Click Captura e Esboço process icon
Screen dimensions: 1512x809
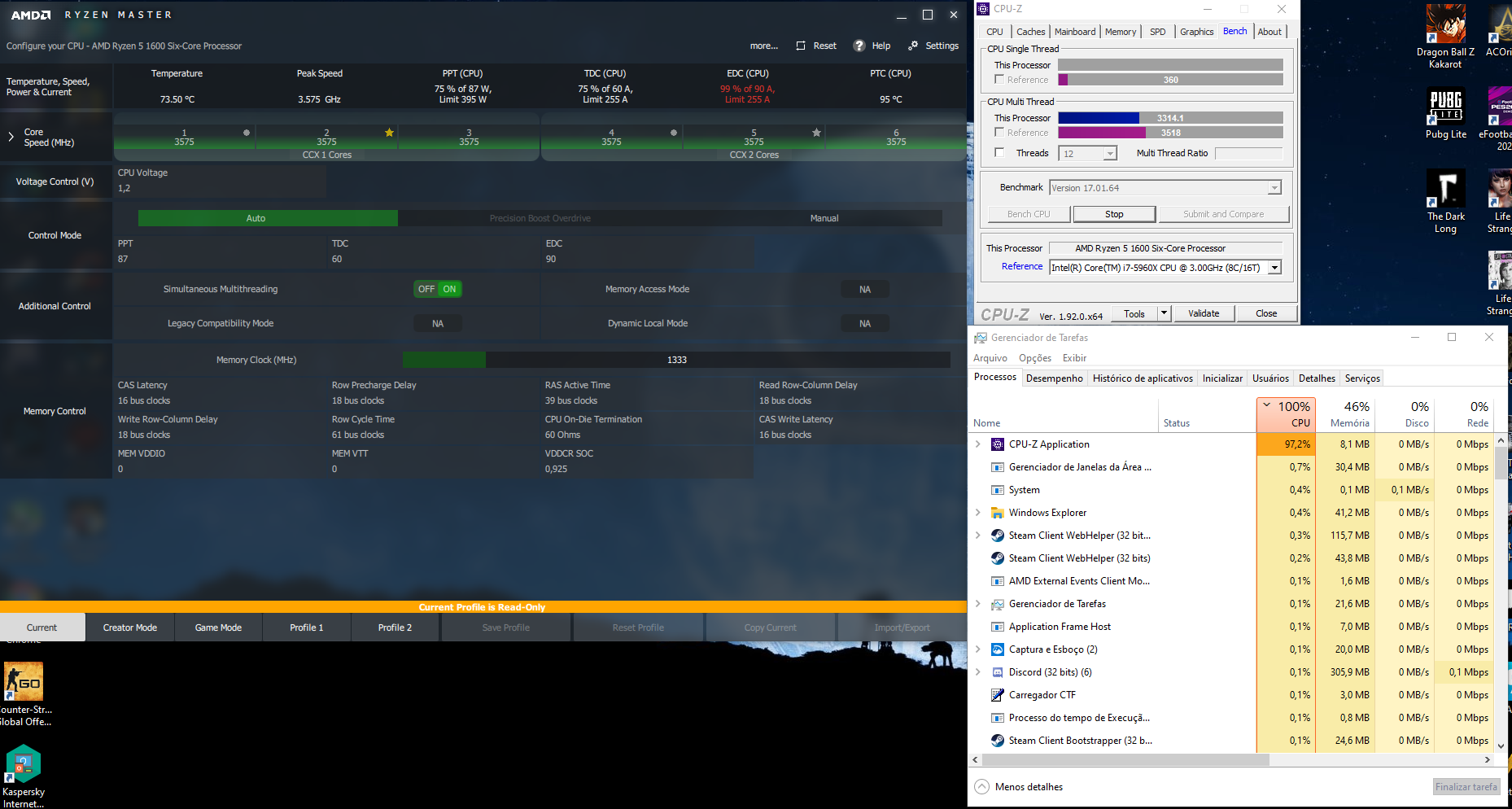[997, 649]
